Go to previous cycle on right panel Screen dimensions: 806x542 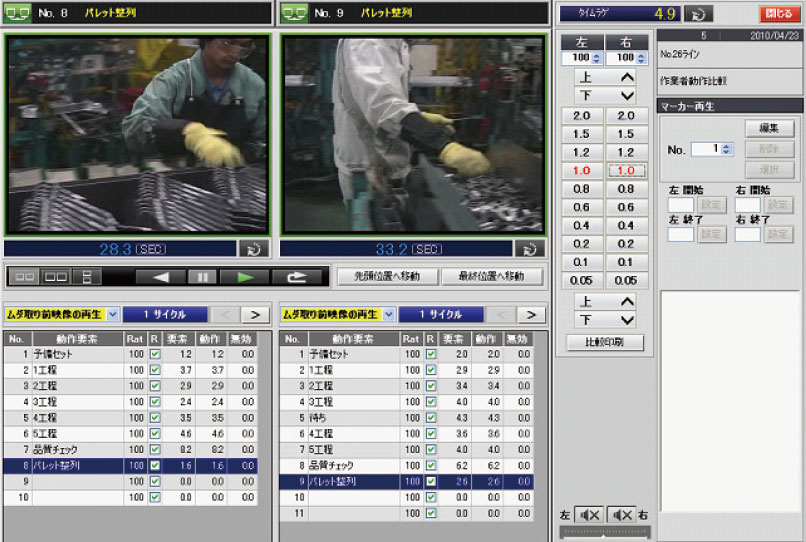tap(502, 314)
